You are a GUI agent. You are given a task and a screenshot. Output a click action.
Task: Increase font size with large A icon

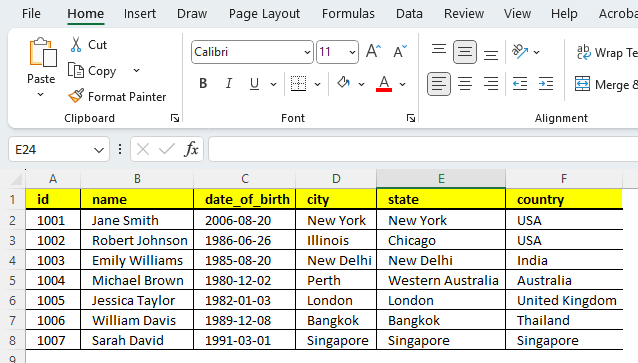pyautogui.click(x=373, y=52)
